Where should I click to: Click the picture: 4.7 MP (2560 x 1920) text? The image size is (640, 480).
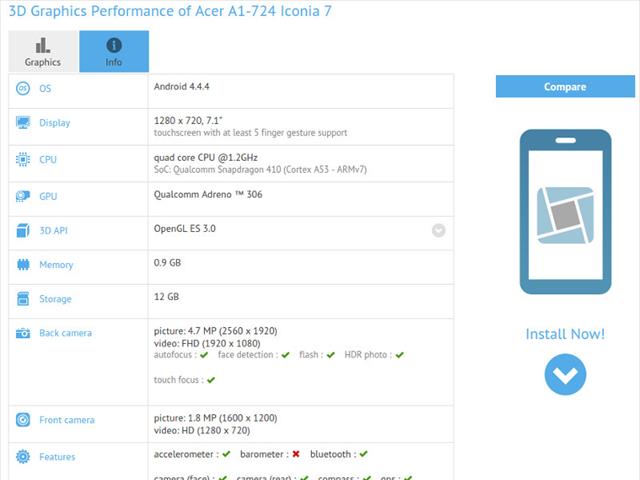(216, 331)
